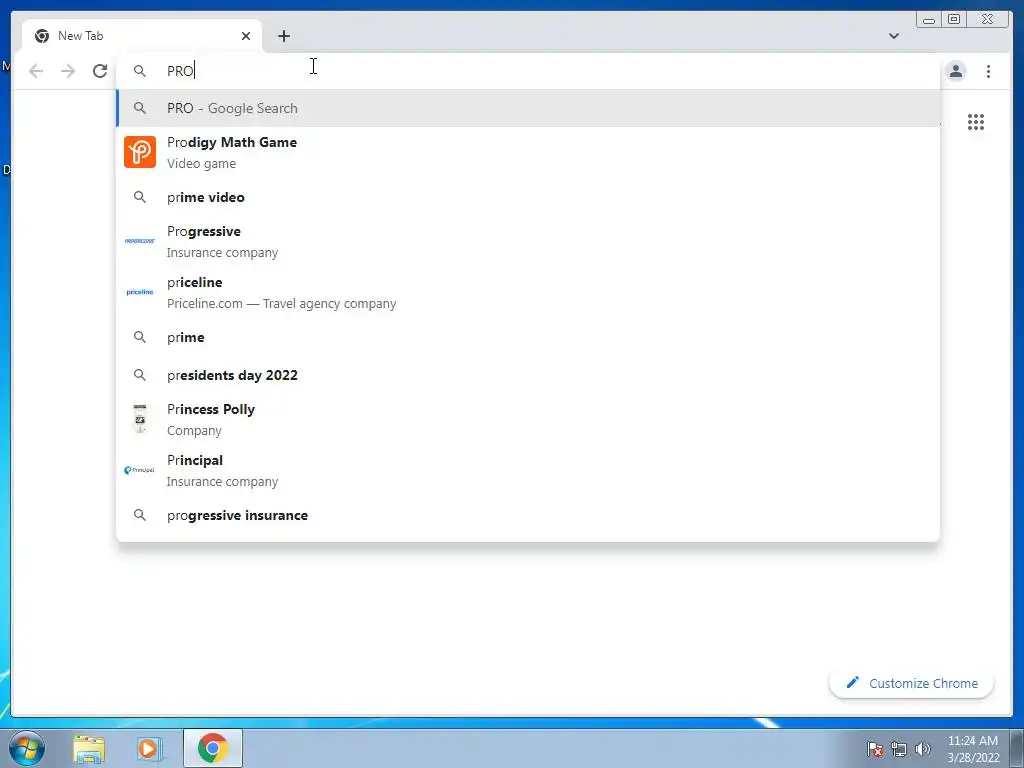Click search icon beside progressive insurance
This screenshot has height=768, width=1024.
[x=140, y=515]
